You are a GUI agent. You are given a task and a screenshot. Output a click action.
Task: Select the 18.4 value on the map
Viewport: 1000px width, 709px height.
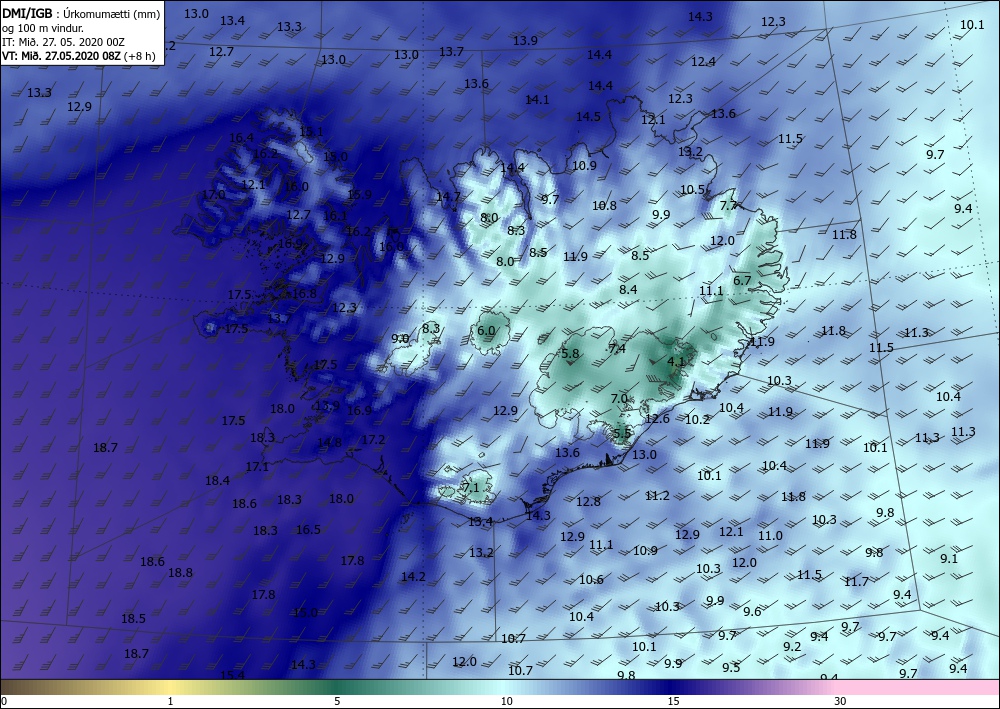217,481
